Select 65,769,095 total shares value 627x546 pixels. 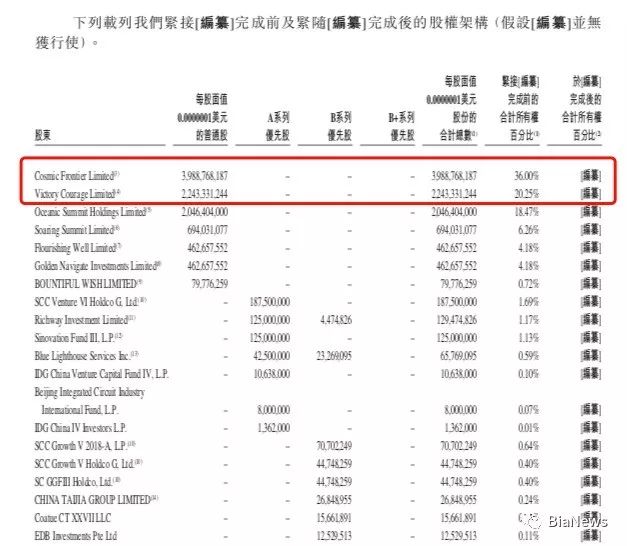458,356
